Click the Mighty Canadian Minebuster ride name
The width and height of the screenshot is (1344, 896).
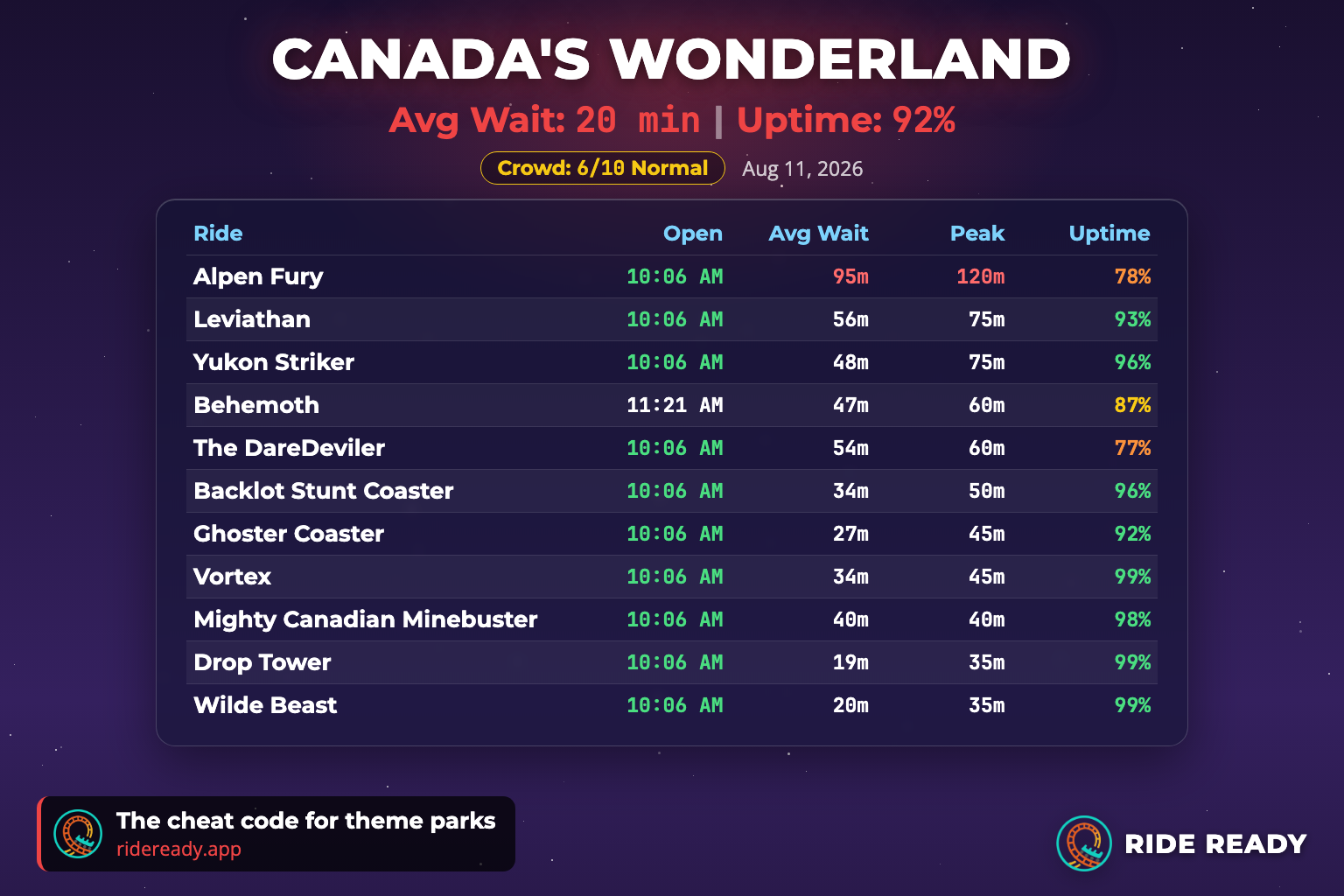(x=366, y=619)
